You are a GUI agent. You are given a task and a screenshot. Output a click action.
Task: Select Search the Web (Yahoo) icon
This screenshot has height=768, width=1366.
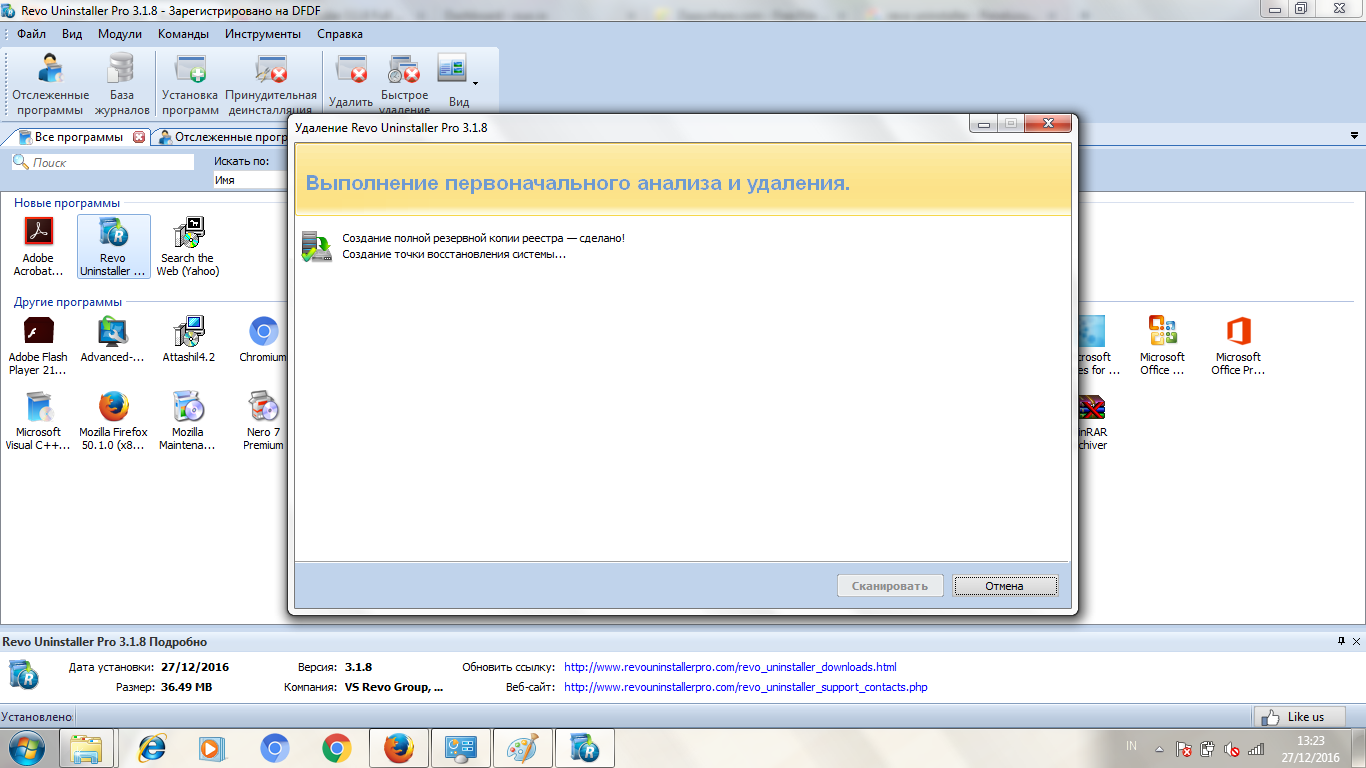(188, 248)
